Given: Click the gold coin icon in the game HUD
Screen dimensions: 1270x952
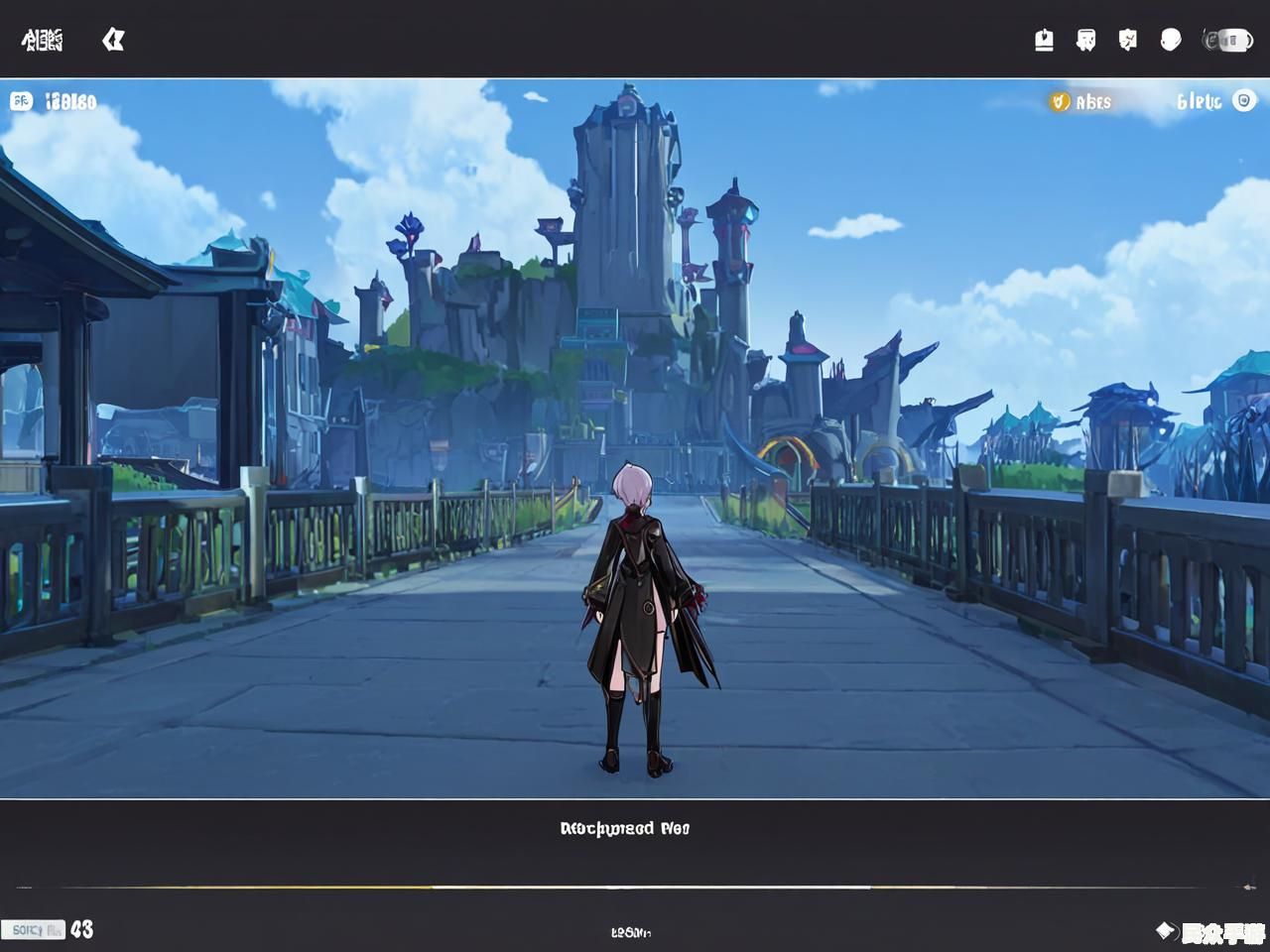Looking at the screenshot, I should (1059, 101).
